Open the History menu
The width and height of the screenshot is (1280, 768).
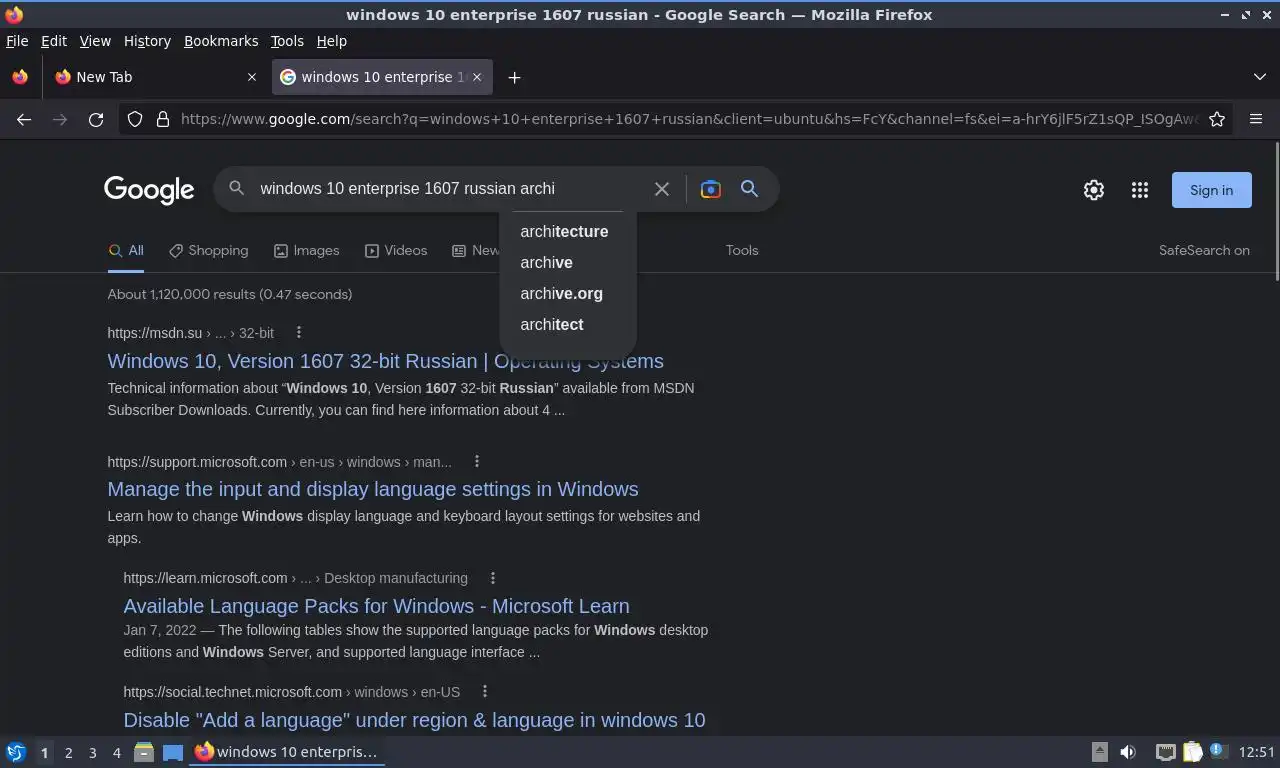coord(147,41)
